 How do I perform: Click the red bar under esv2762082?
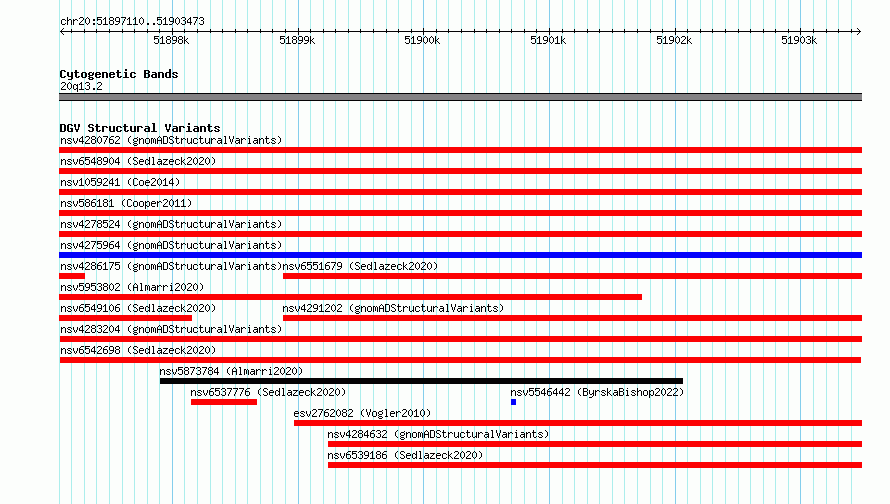[578, 423]
